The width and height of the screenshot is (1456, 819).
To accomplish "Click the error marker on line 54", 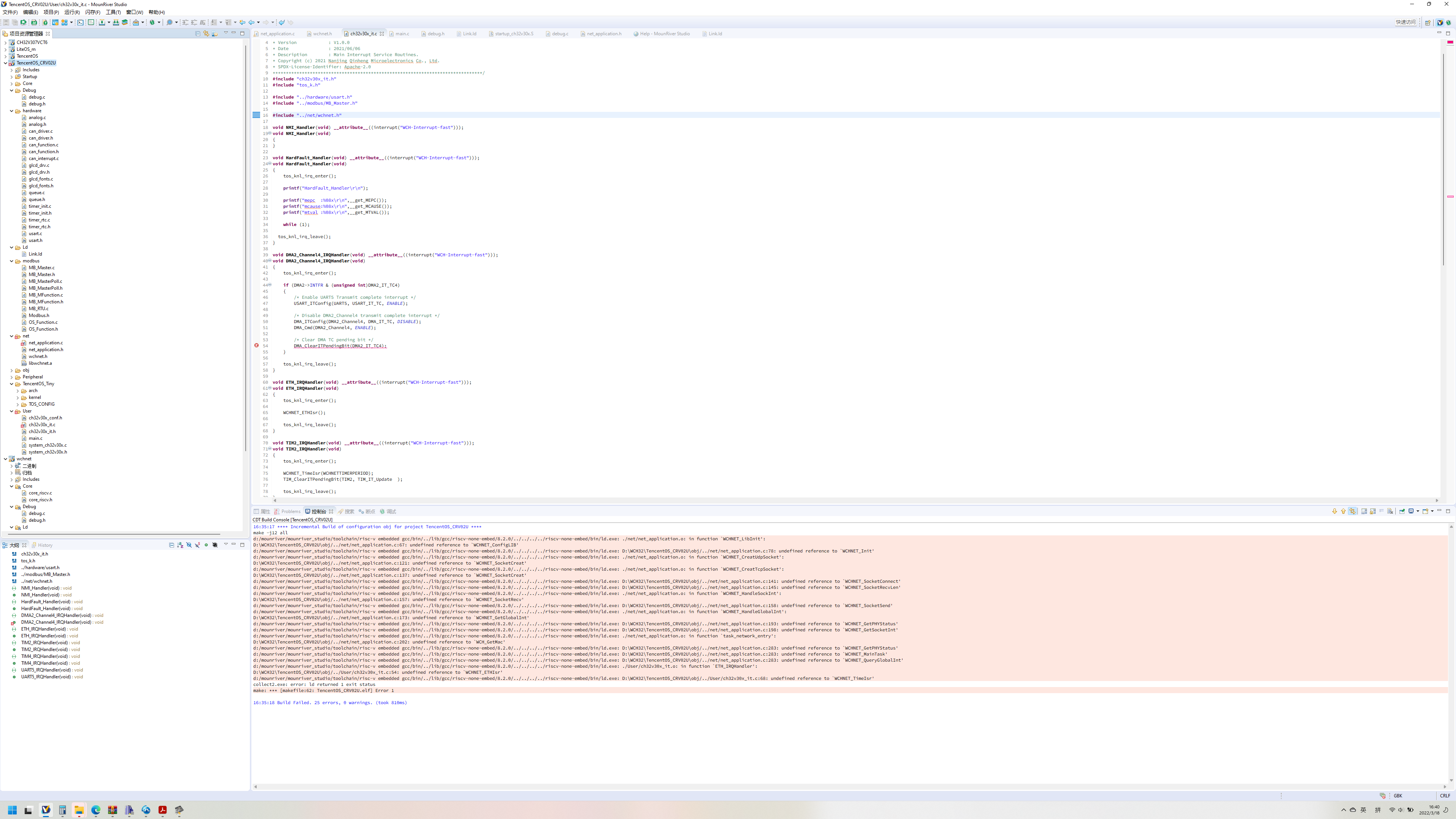I will [257, 345].
